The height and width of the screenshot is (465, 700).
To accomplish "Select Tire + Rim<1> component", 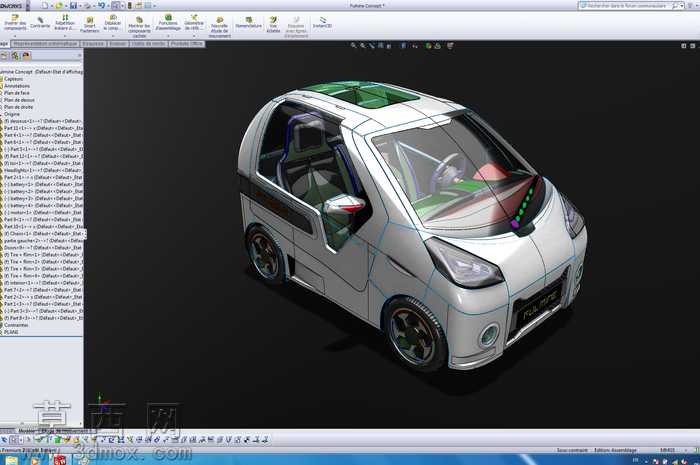I will tap(42, 254).
